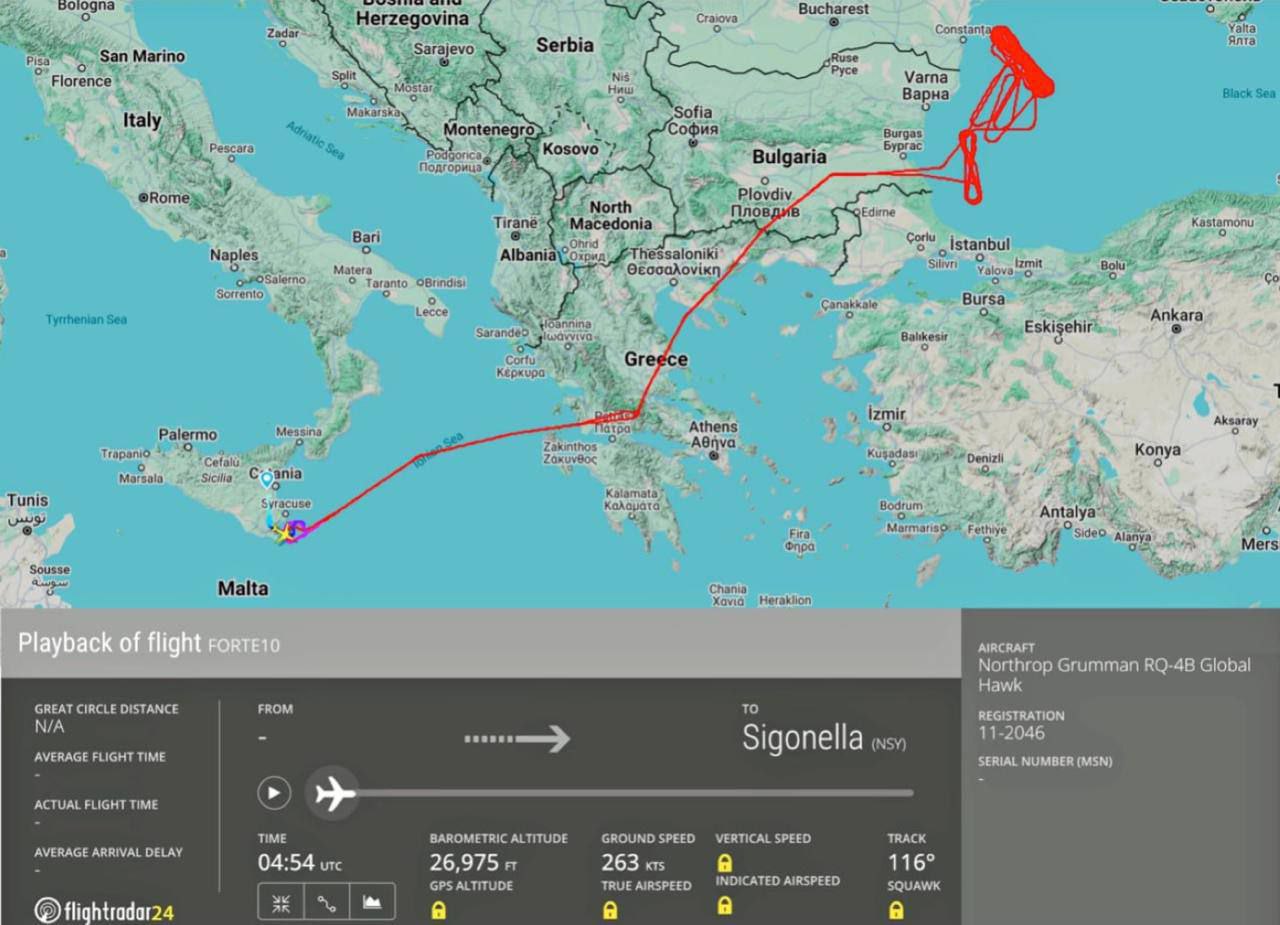
Task: Click the barometric altitude value 26,975 FT
Action: [x=474, y=862]
